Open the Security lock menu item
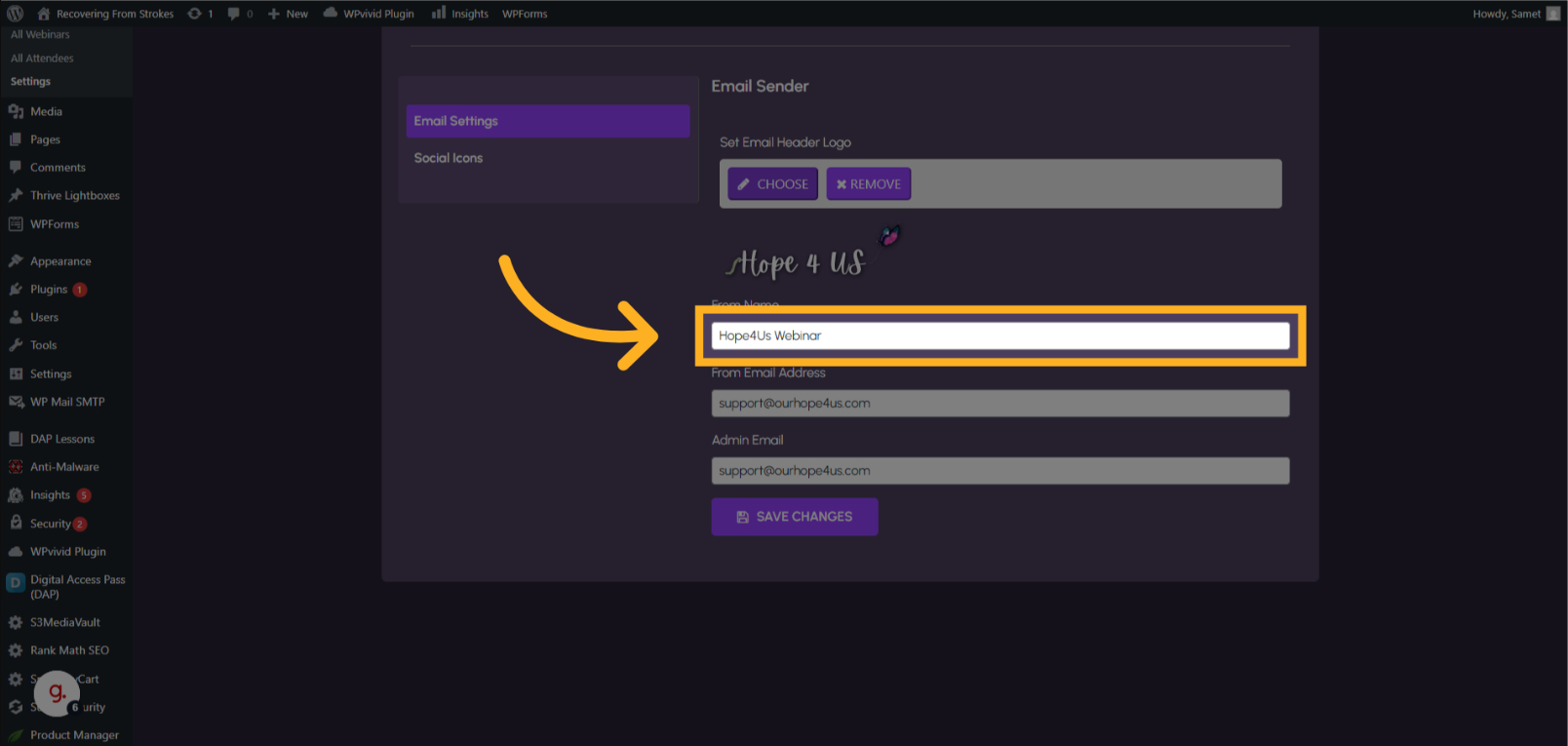The width and height of the screenshot is (1568, 746). 50,524
